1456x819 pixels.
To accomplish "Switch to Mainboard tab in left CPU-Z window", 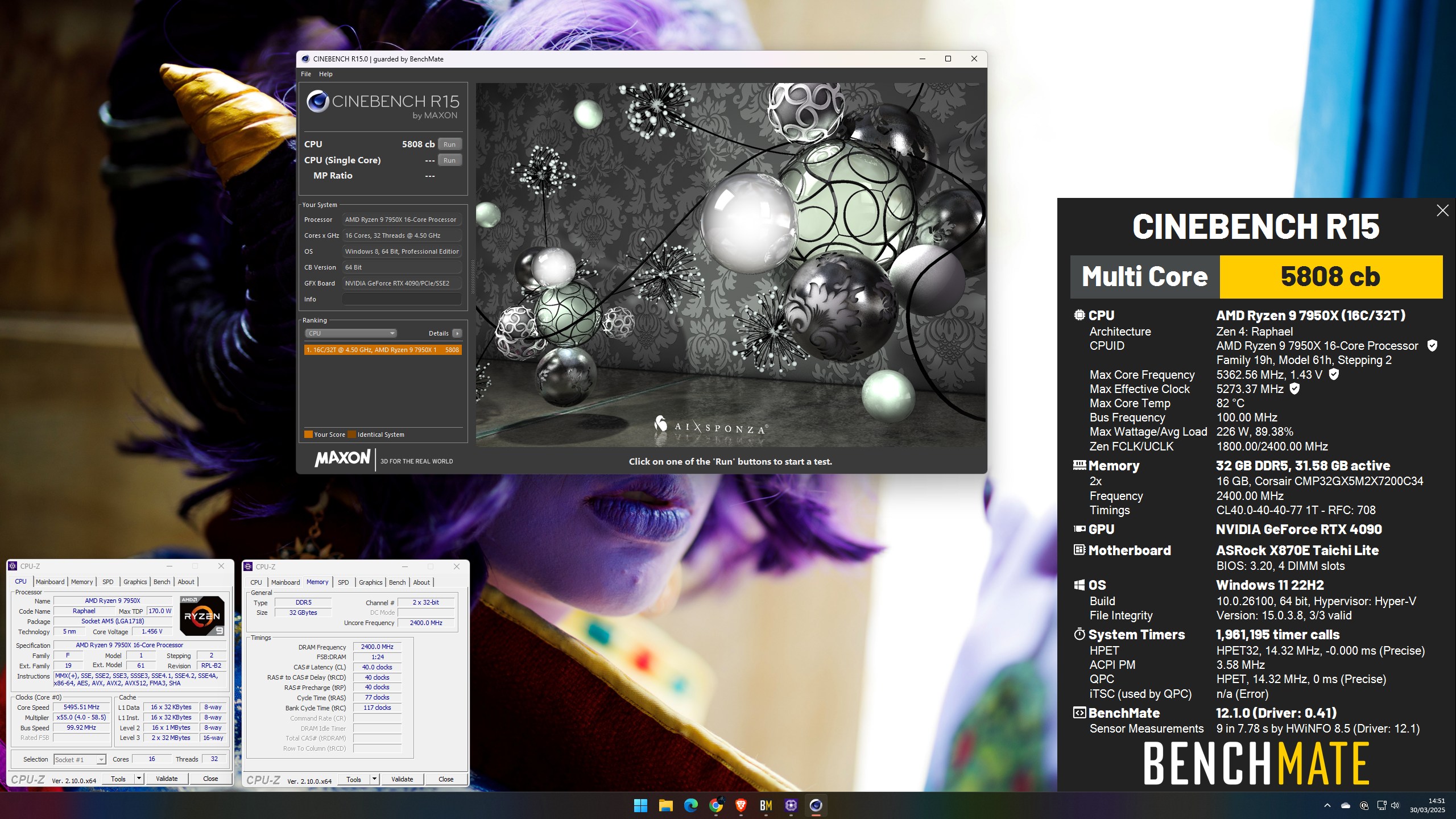I will 50,582.
